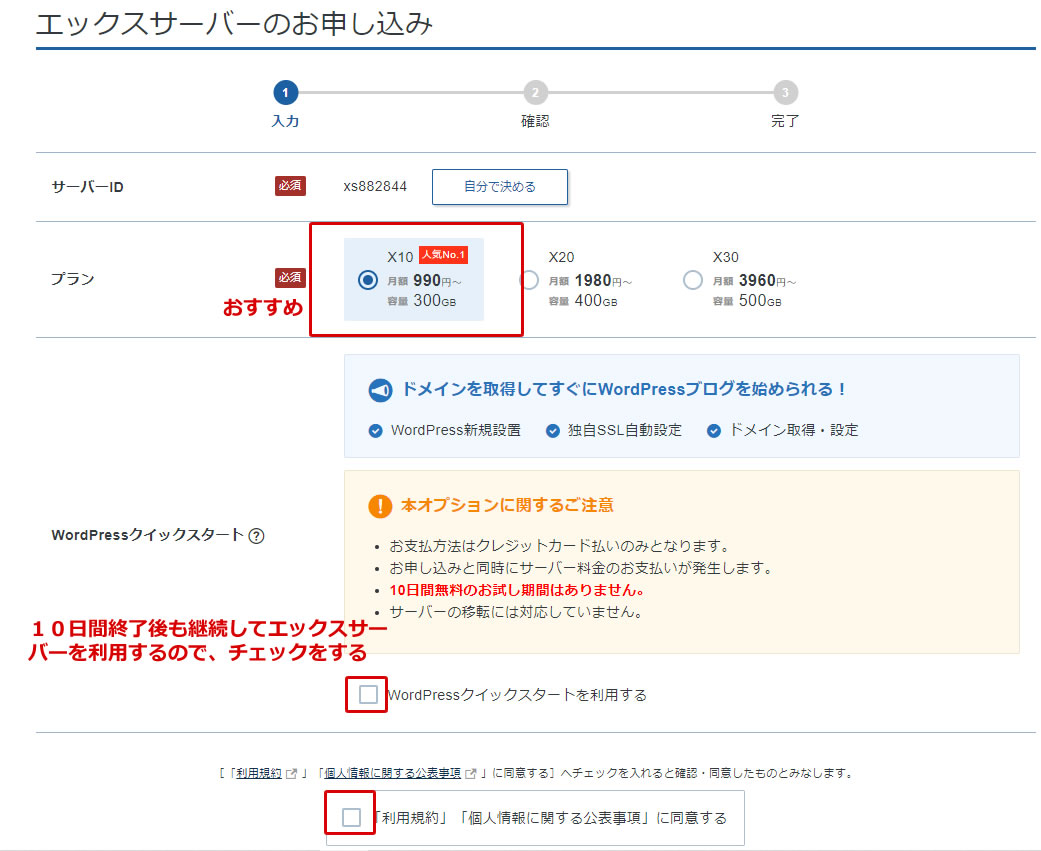
Task: Click the X10 月額 990円 price text
Action: (424, 281)
